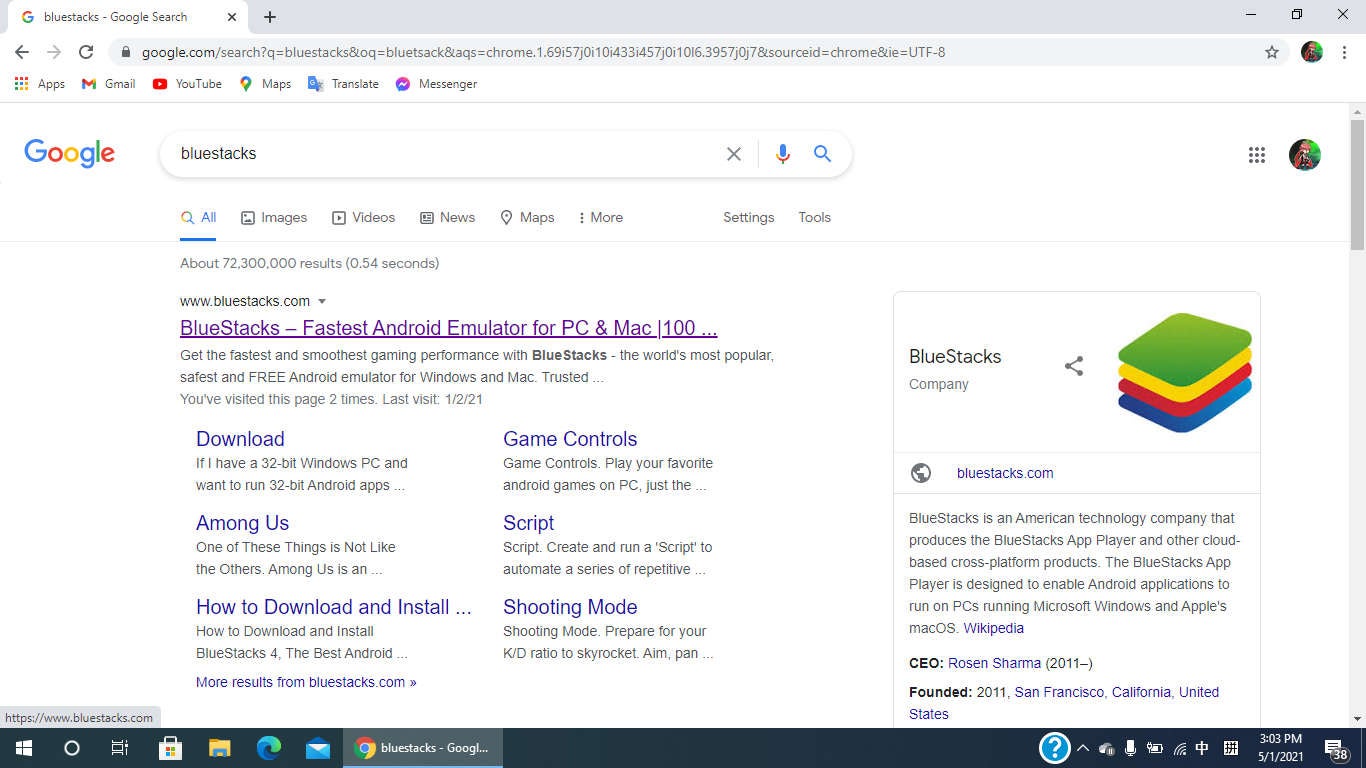Show hidden system tray icons chevron
The image size is (1366, 768).
1082,748
